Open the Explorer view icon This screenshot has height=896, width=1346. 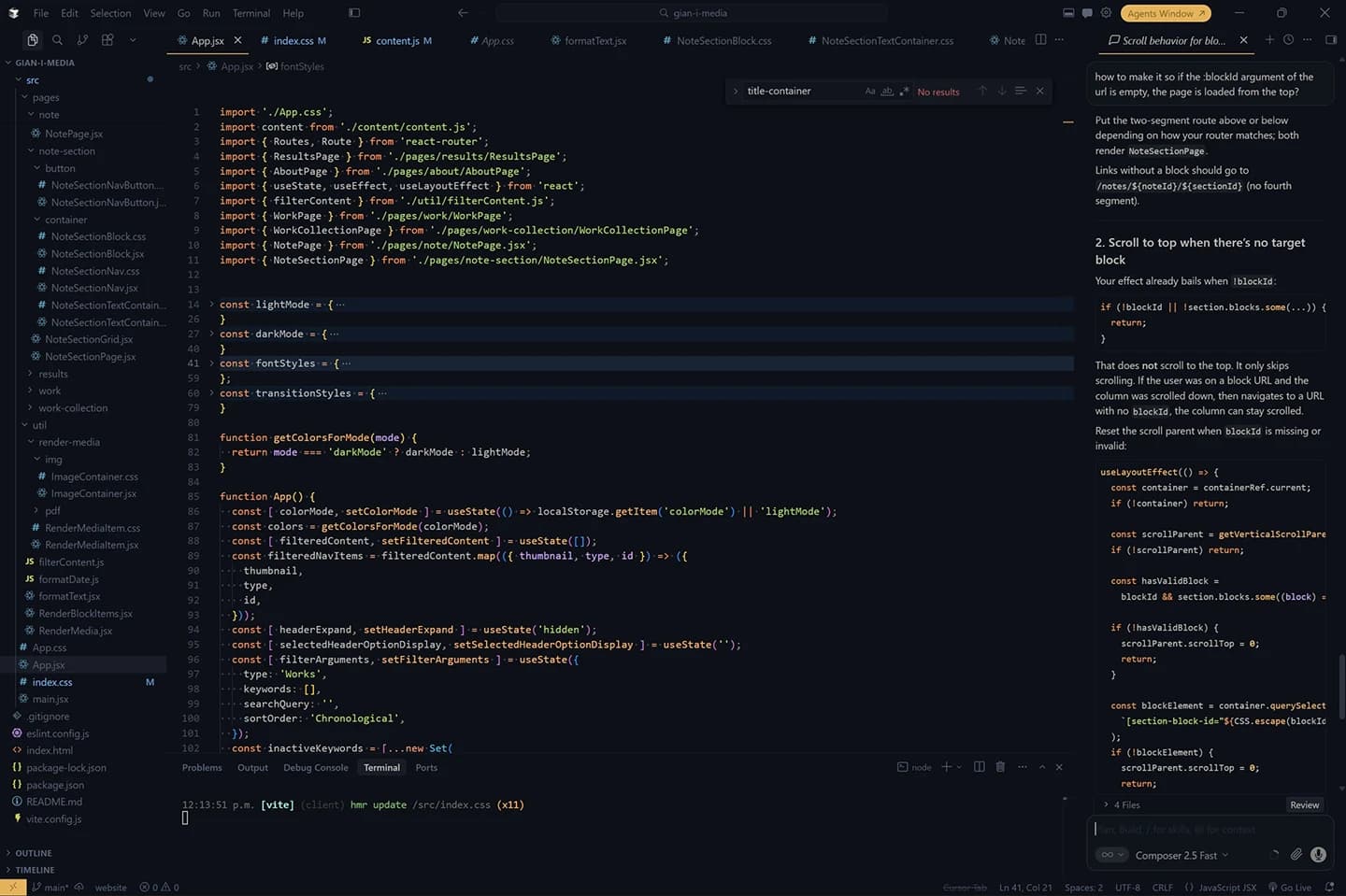tap(33, 40)
